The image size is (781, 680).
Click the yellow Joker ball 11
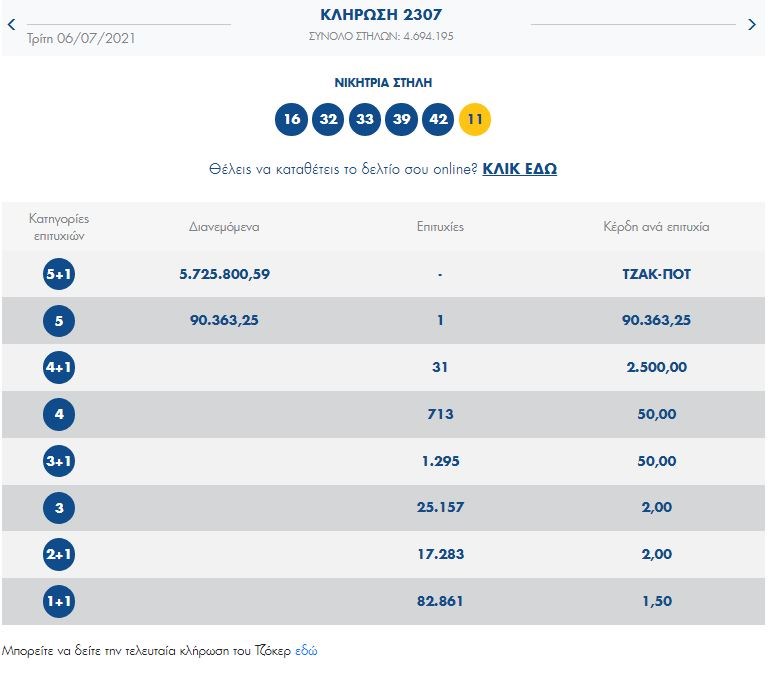tap(475, 120)
